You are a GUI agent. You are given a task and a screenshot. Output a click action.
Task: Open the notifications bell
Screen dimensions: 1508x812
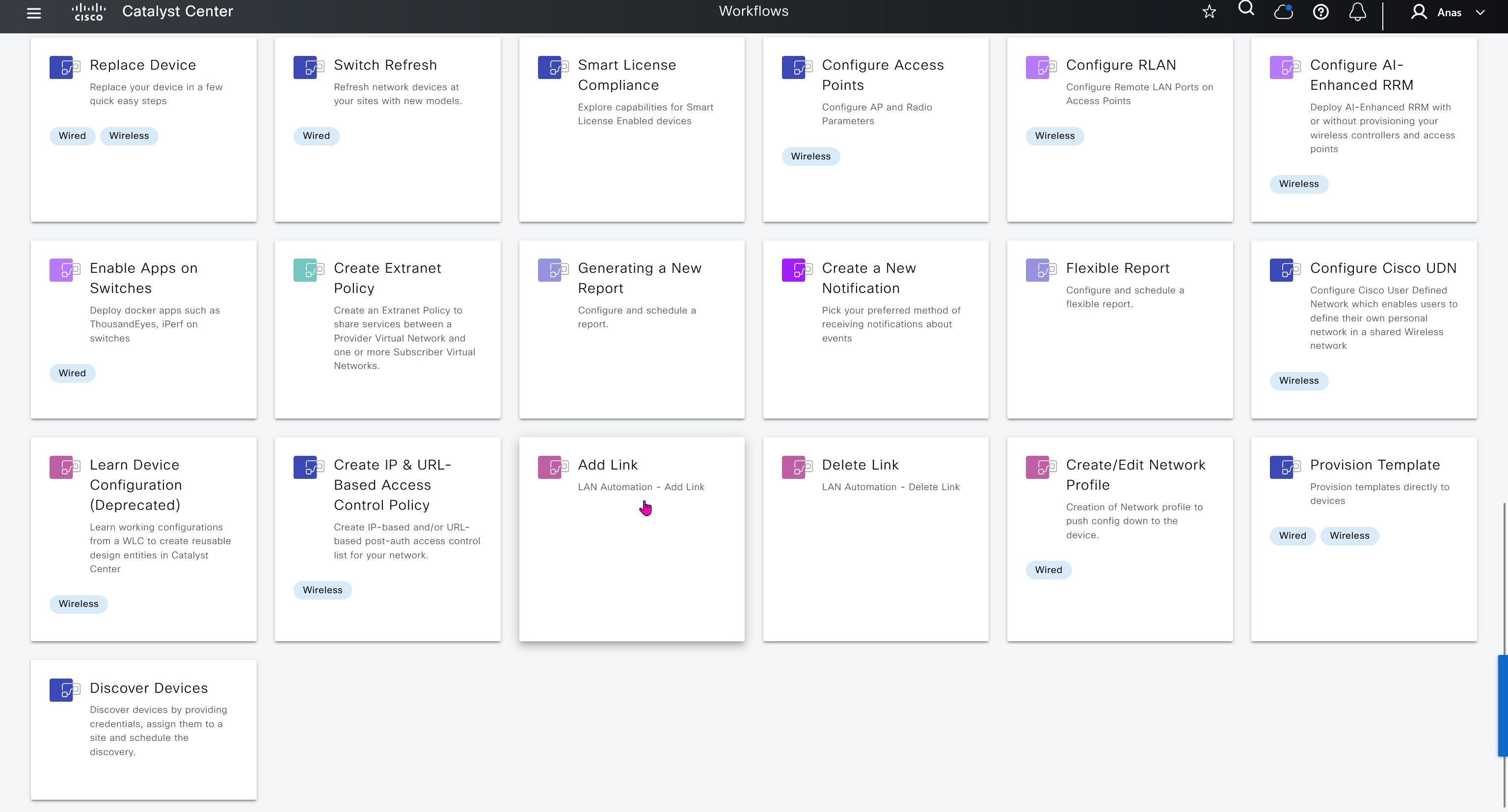[x=1358, y=12]
